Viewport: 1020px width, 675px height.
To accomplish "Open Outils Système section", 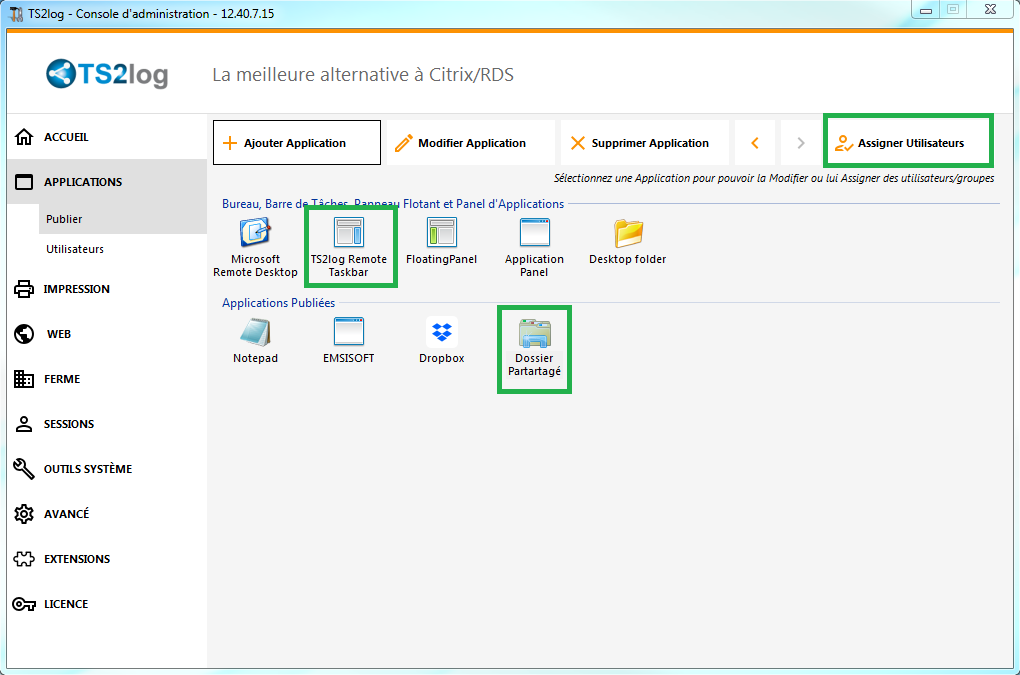I will (x=107, y=469).
